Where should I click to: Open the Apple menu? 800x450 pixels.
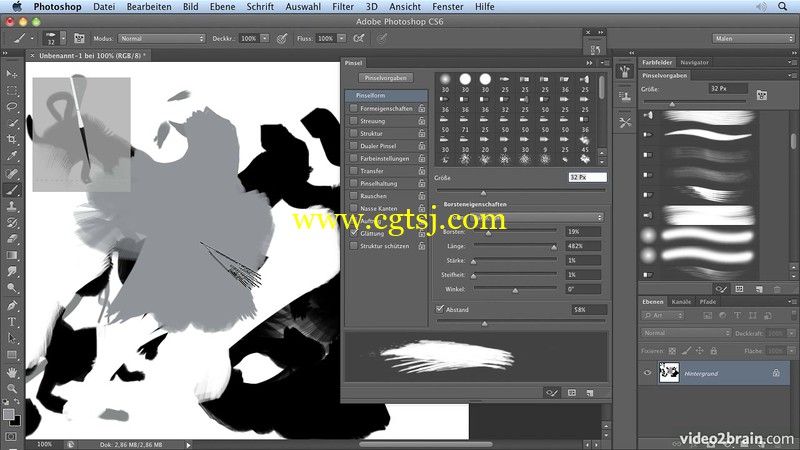(17, 7)
